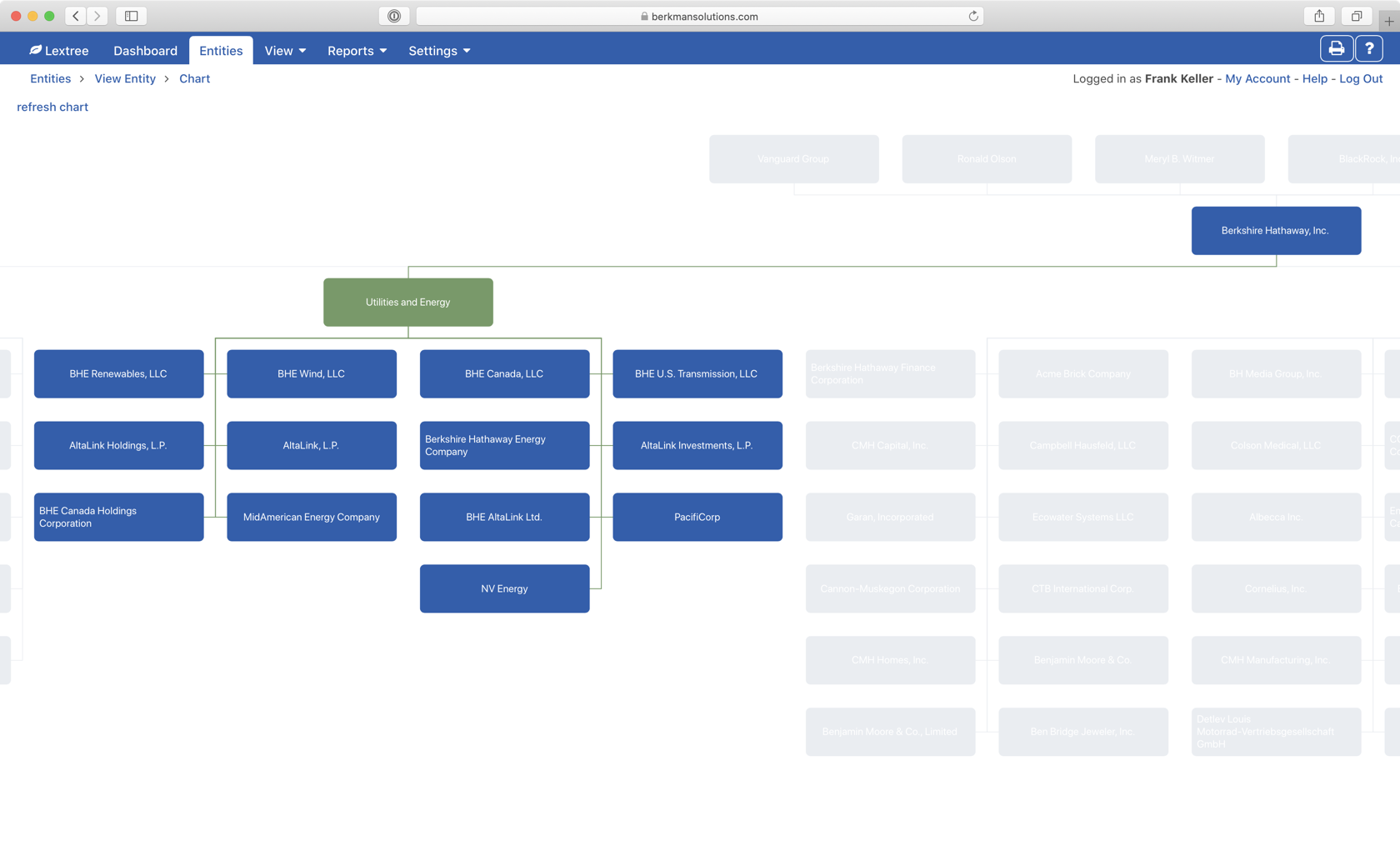This screenshot has height=856, width=1400.
Task: Select the BHE Canada Holdings Corporation node
Action: [x=118, y=518]
